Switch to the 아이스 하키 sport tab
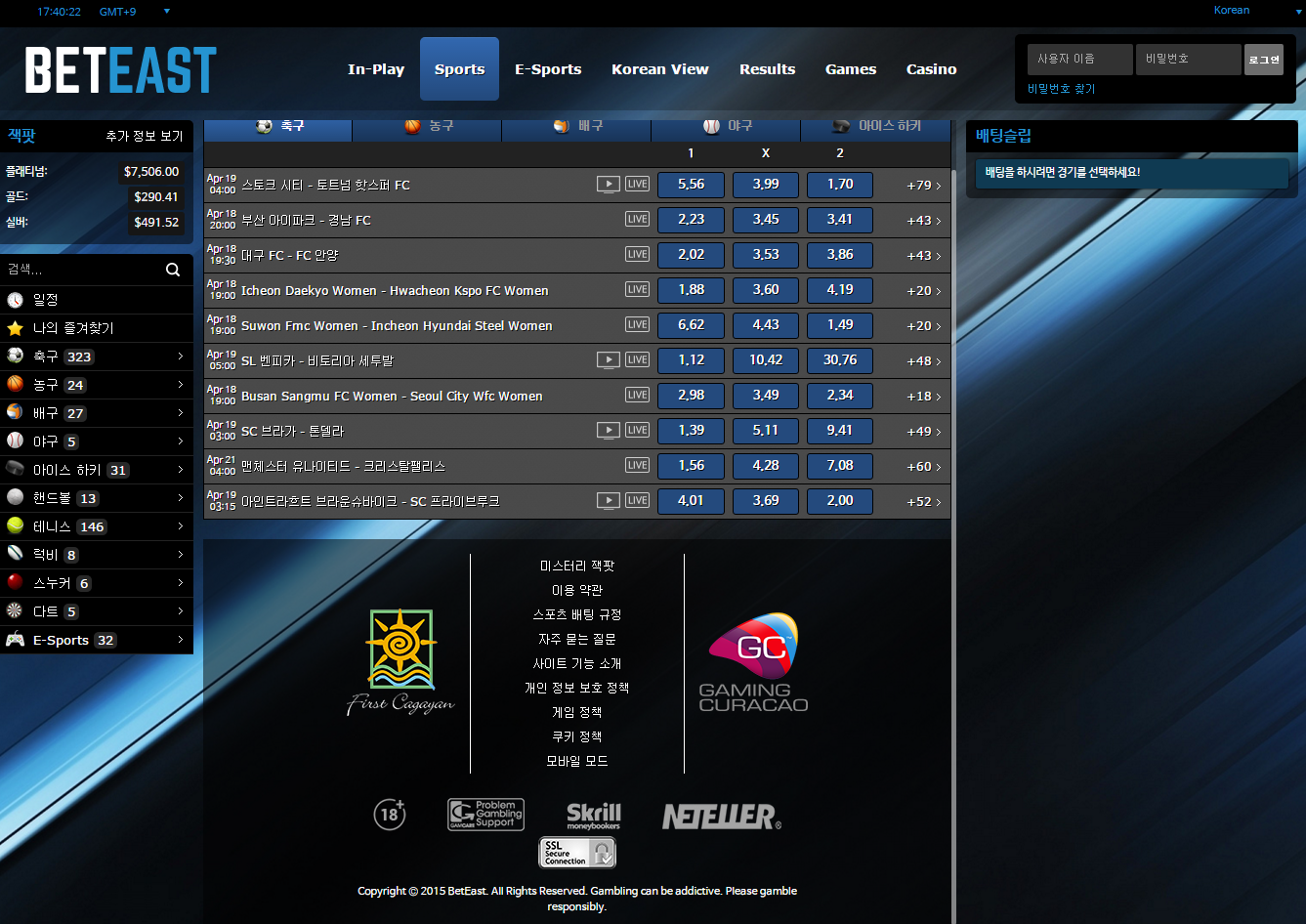 point(875,129)
